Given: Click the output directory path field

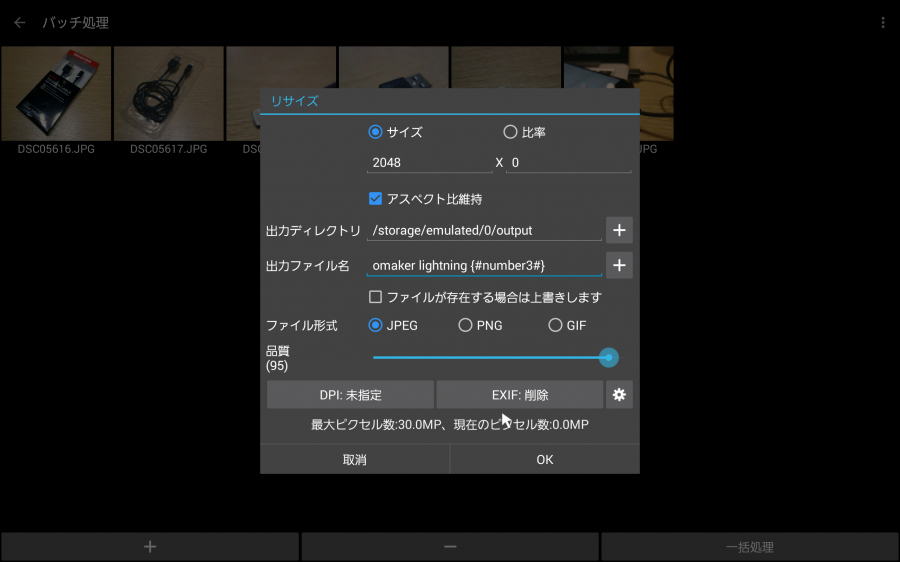Looking at the screenshot, I should pyautogui.click(x=484, y=230).
